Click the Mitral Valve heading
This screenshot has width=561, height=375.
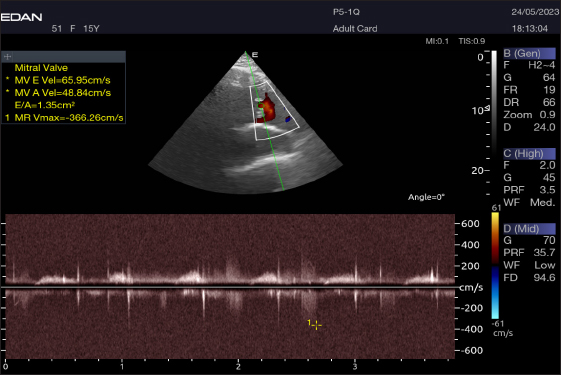(x=41, y=68)
